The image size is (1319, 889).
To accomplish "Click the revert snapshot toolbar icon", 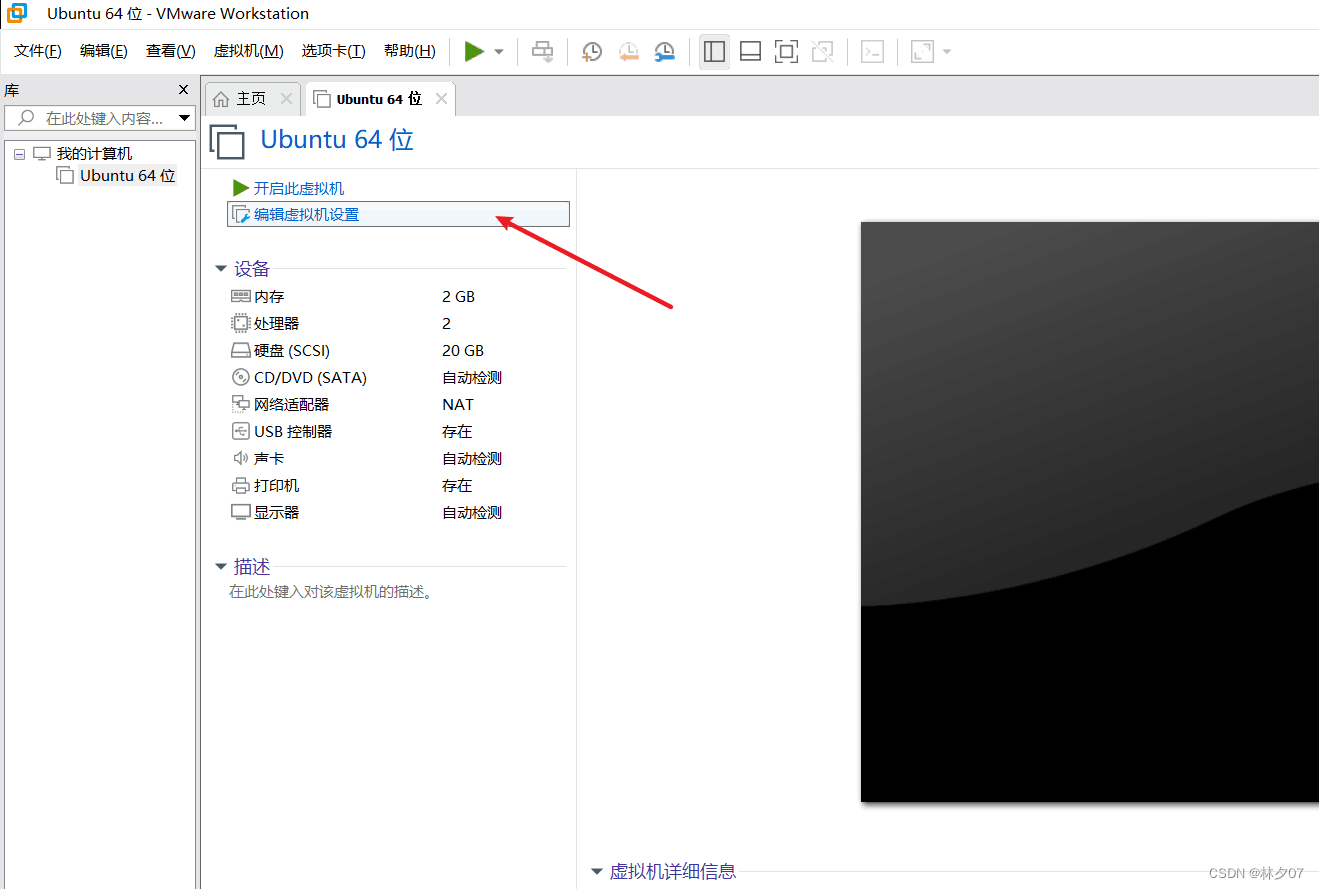I will click(628, 51).
